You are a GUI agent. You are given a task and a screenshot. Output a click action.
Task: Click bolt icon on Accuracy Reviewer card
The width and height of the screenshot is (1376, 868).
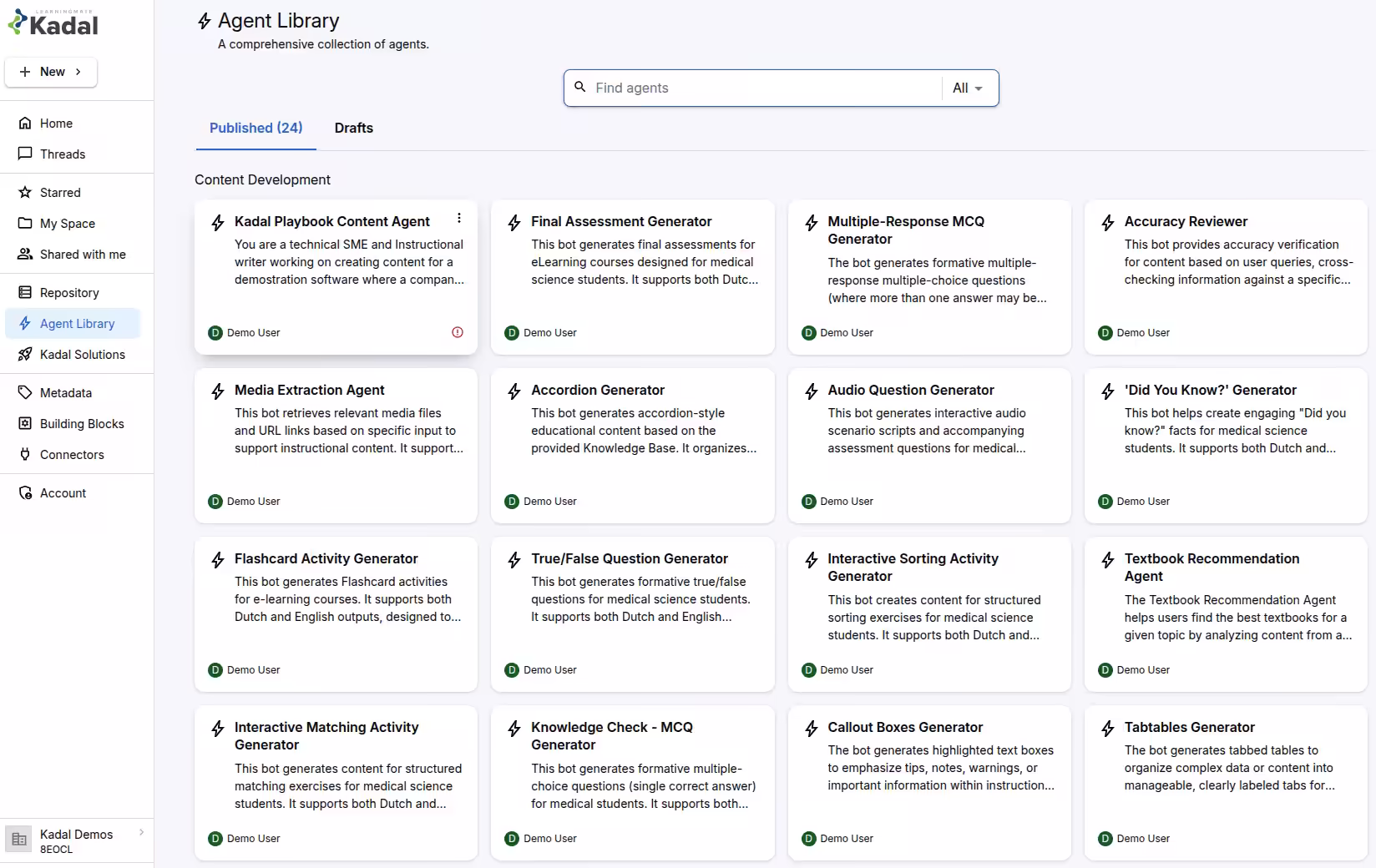(1108, 223)
